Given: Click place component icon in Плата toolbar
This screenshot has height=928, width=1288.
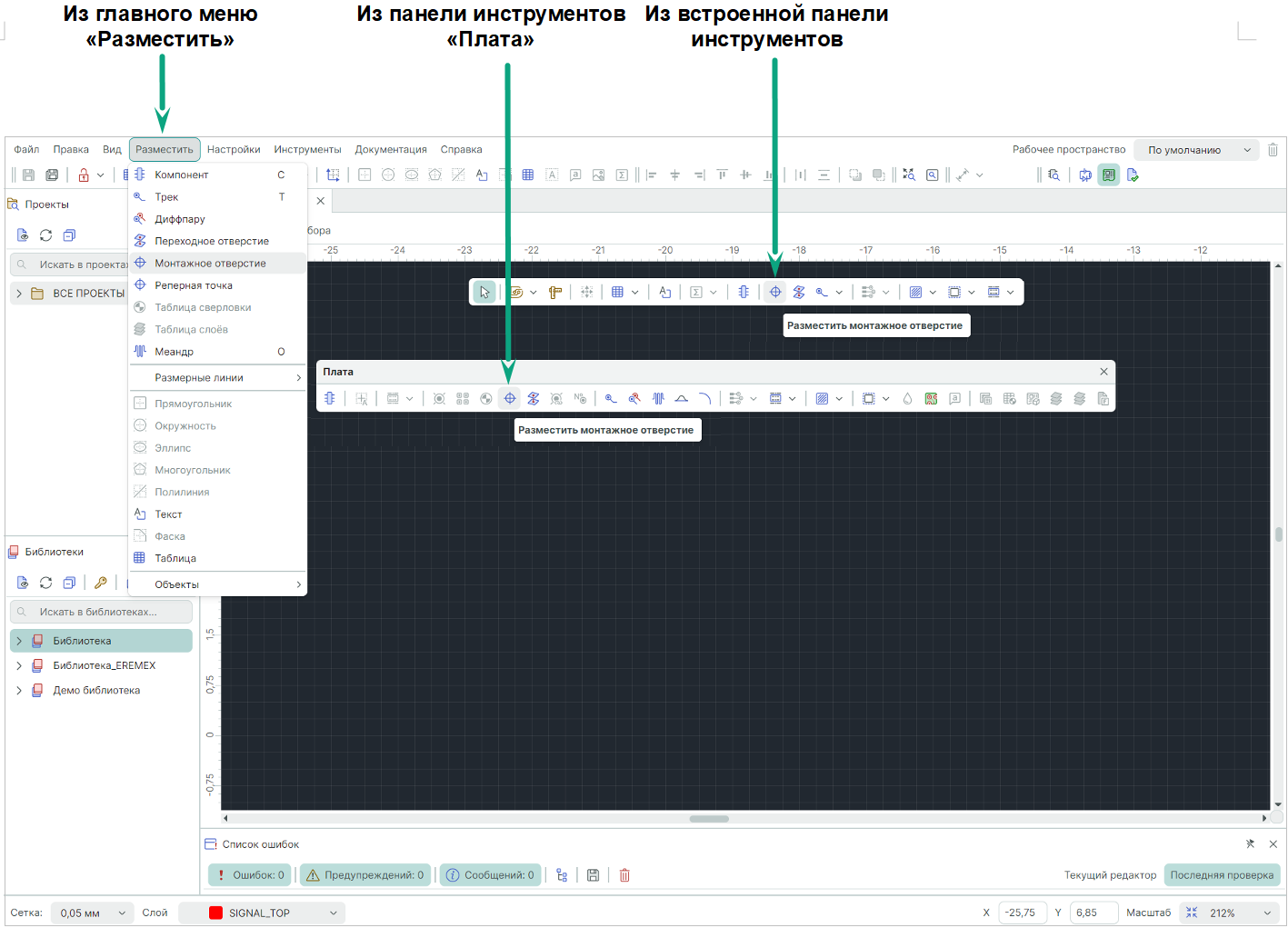Looking at the screenshot, I should 330,399.
